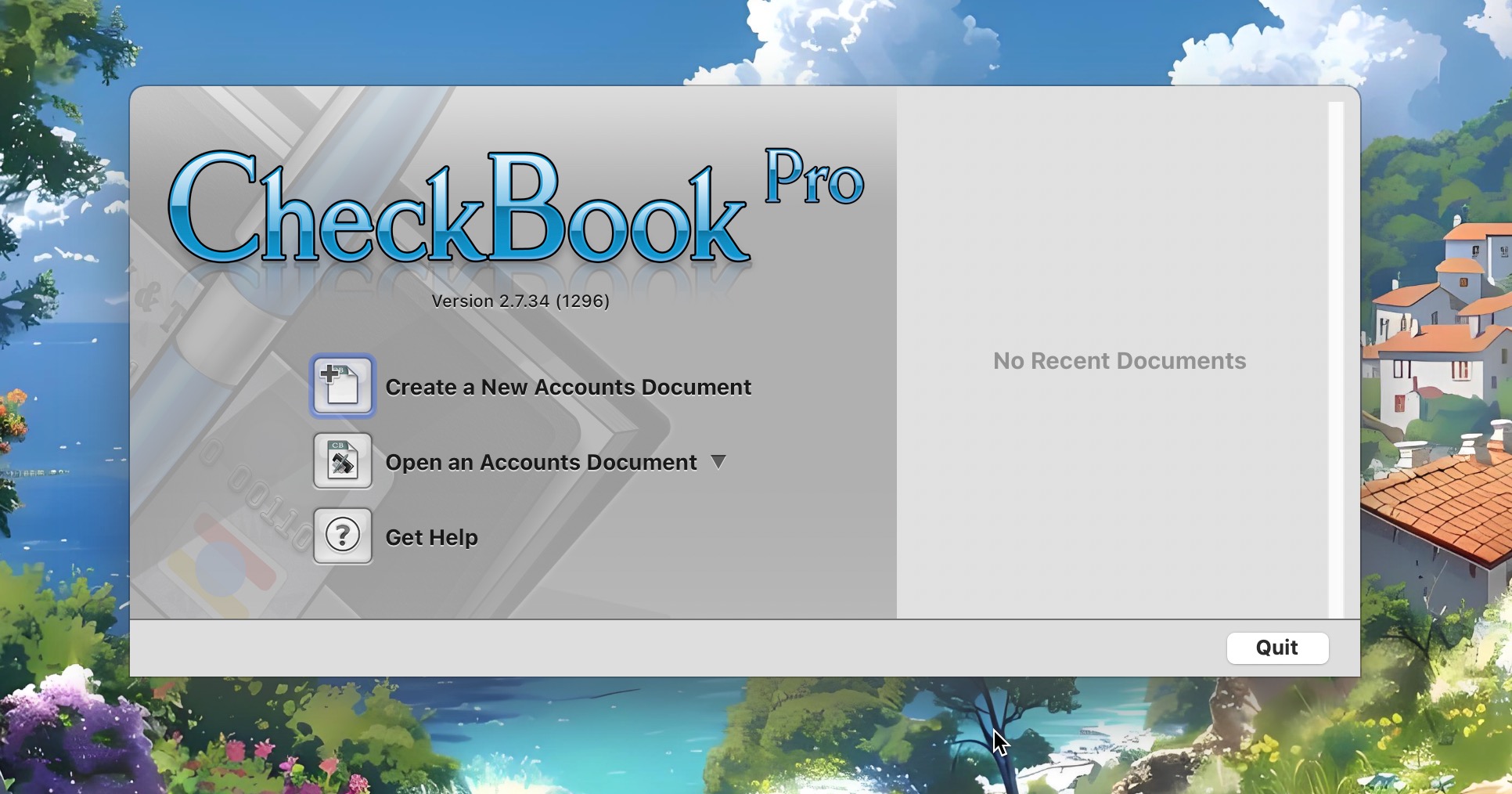The width and height of the screenshot is (1512, 794).
Task: Click the Open an Accounts Document icon
Action: [x=343, y=461]
